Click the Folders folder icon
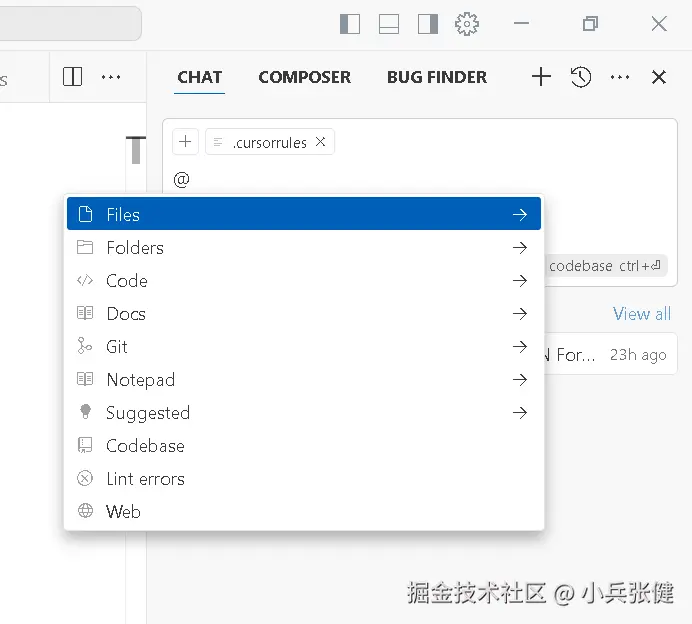The image size is (692, 624). click(85, 247)
